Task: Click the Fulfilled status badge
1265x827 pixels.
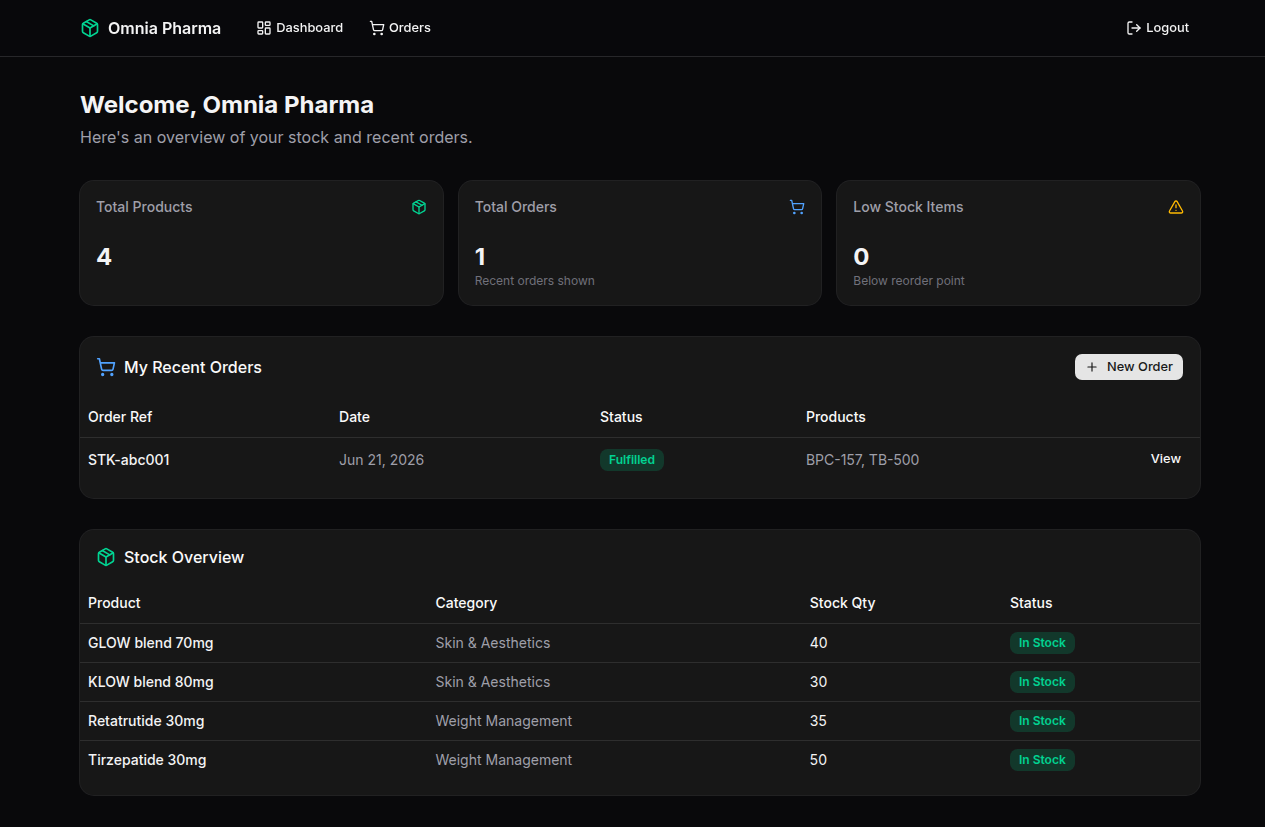Action: tap(632, 460)
